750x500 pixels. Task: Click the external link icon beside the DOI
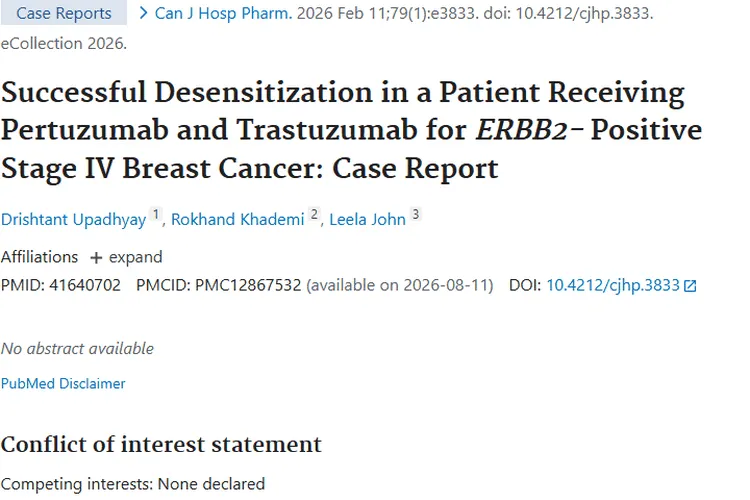coord(690,286)
